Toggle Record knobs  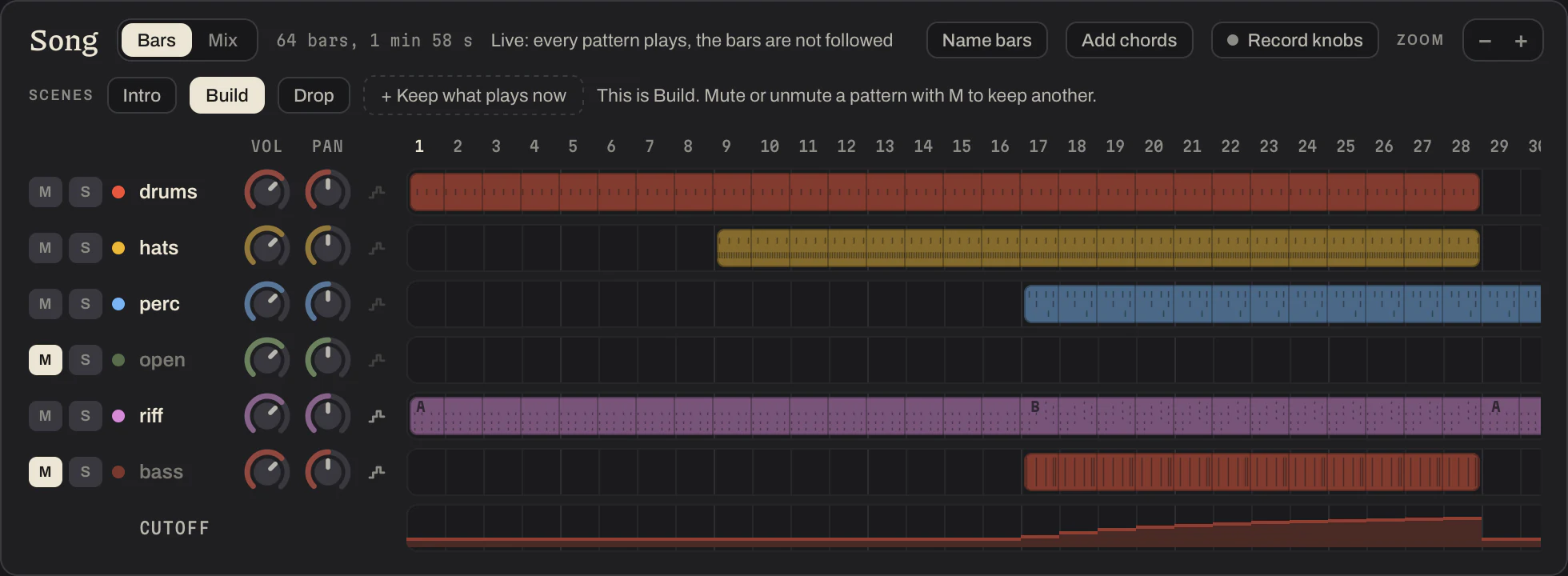point(1295,40)
